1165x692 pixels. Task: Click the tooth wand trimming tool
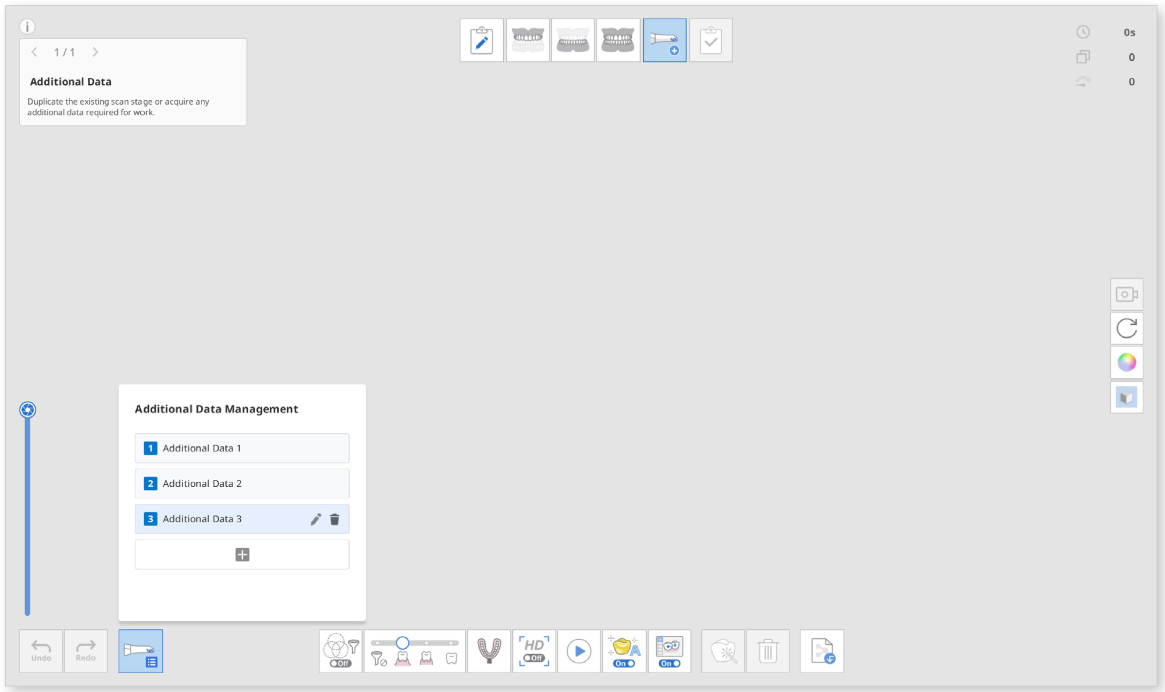[723, 651]
